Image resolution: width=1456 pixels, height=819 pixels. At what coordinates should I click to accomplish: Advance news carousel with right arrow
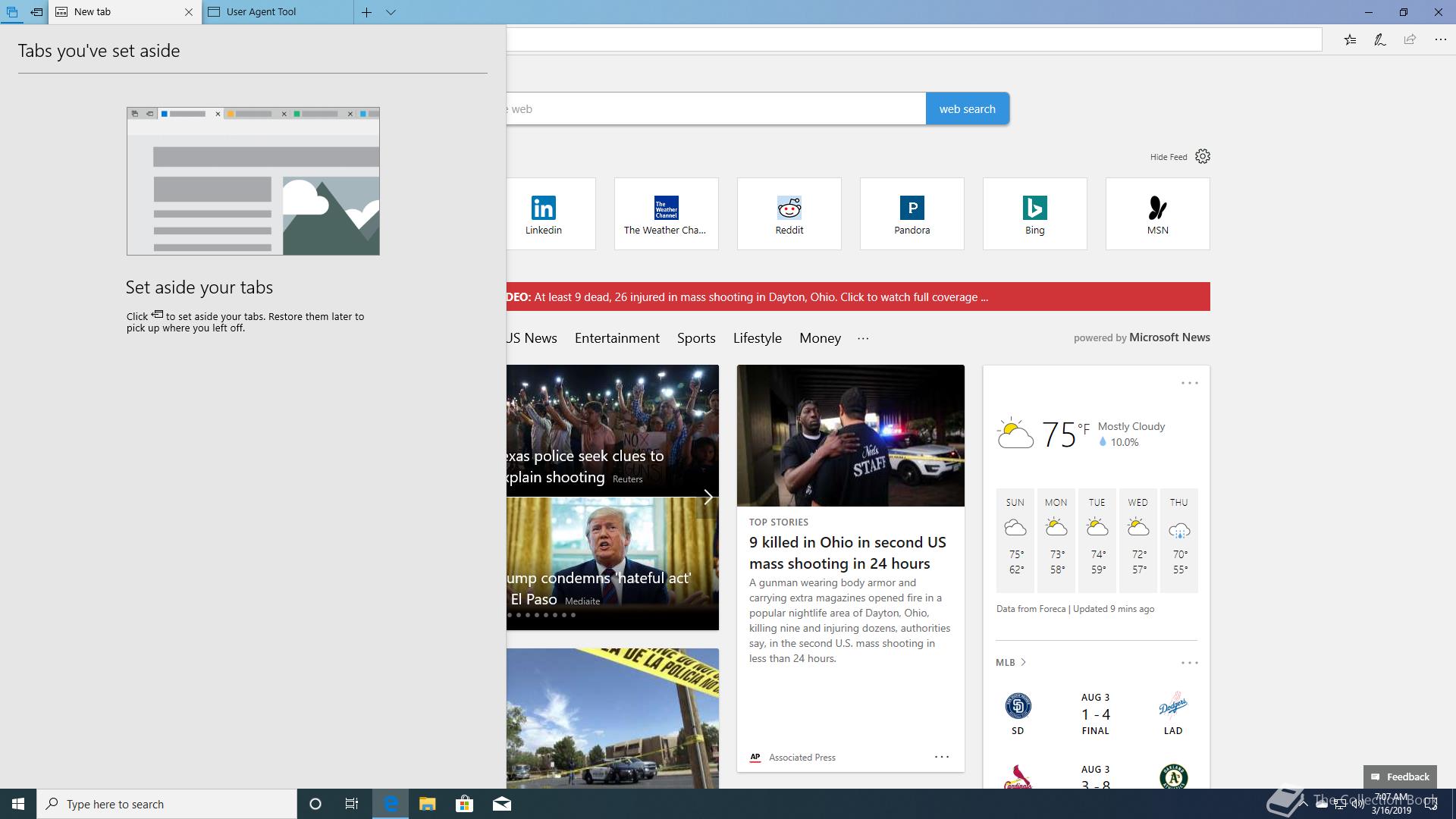(x=708, y=497)
